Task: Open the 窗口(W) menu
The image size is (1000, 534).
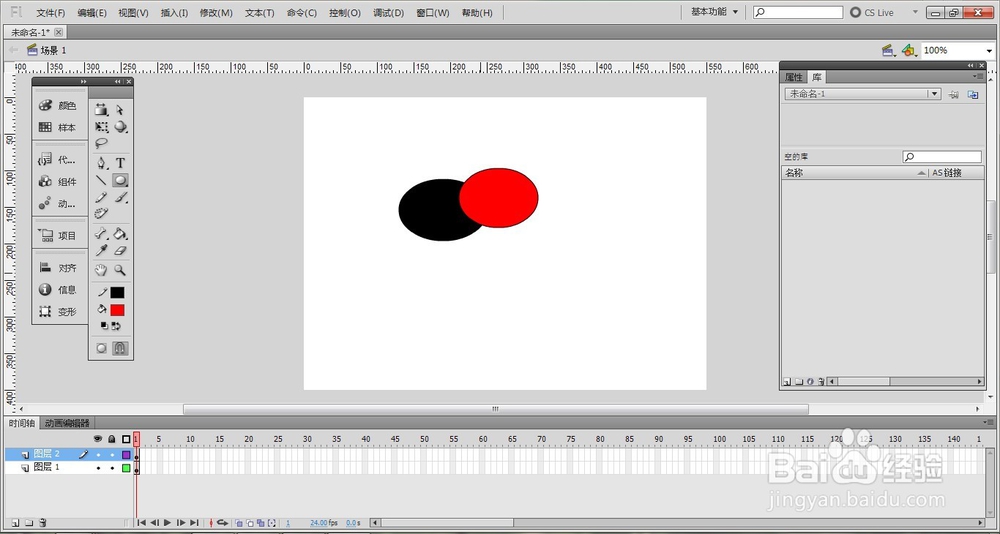Action: [432, 13]
